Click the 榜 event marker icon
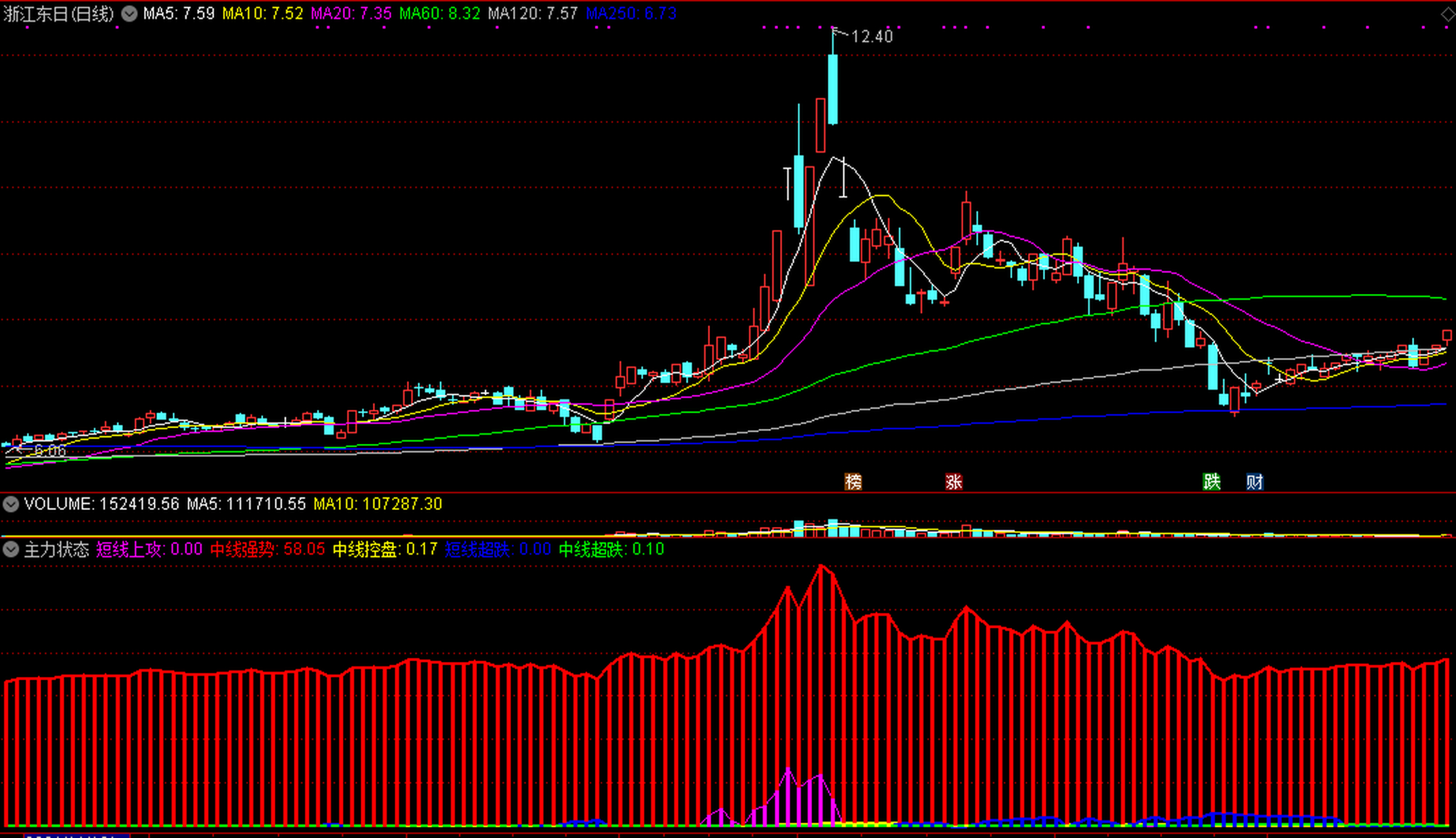Image resolution: width=1456 pixels, height=838 pixels. tap(853, 482)
